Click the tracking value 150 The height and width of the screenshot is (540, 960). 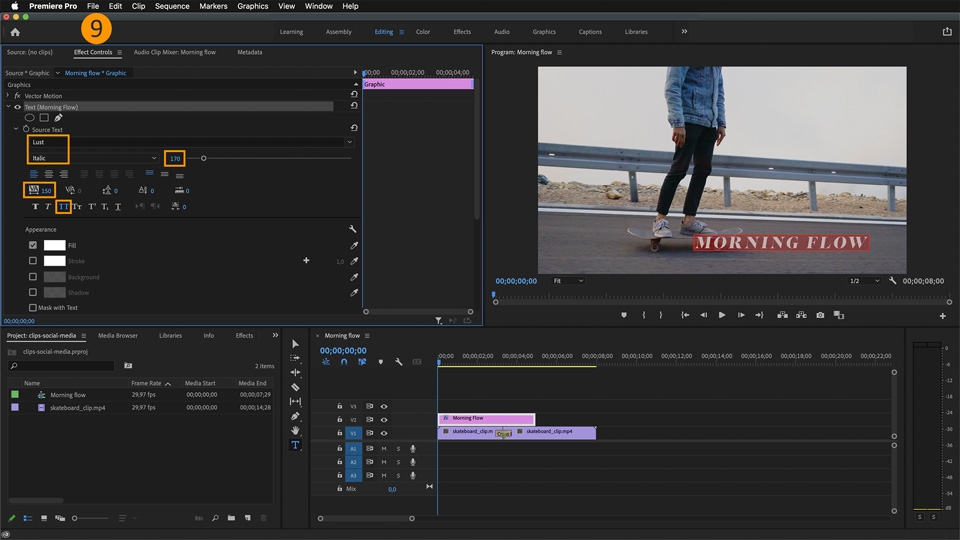46,190
